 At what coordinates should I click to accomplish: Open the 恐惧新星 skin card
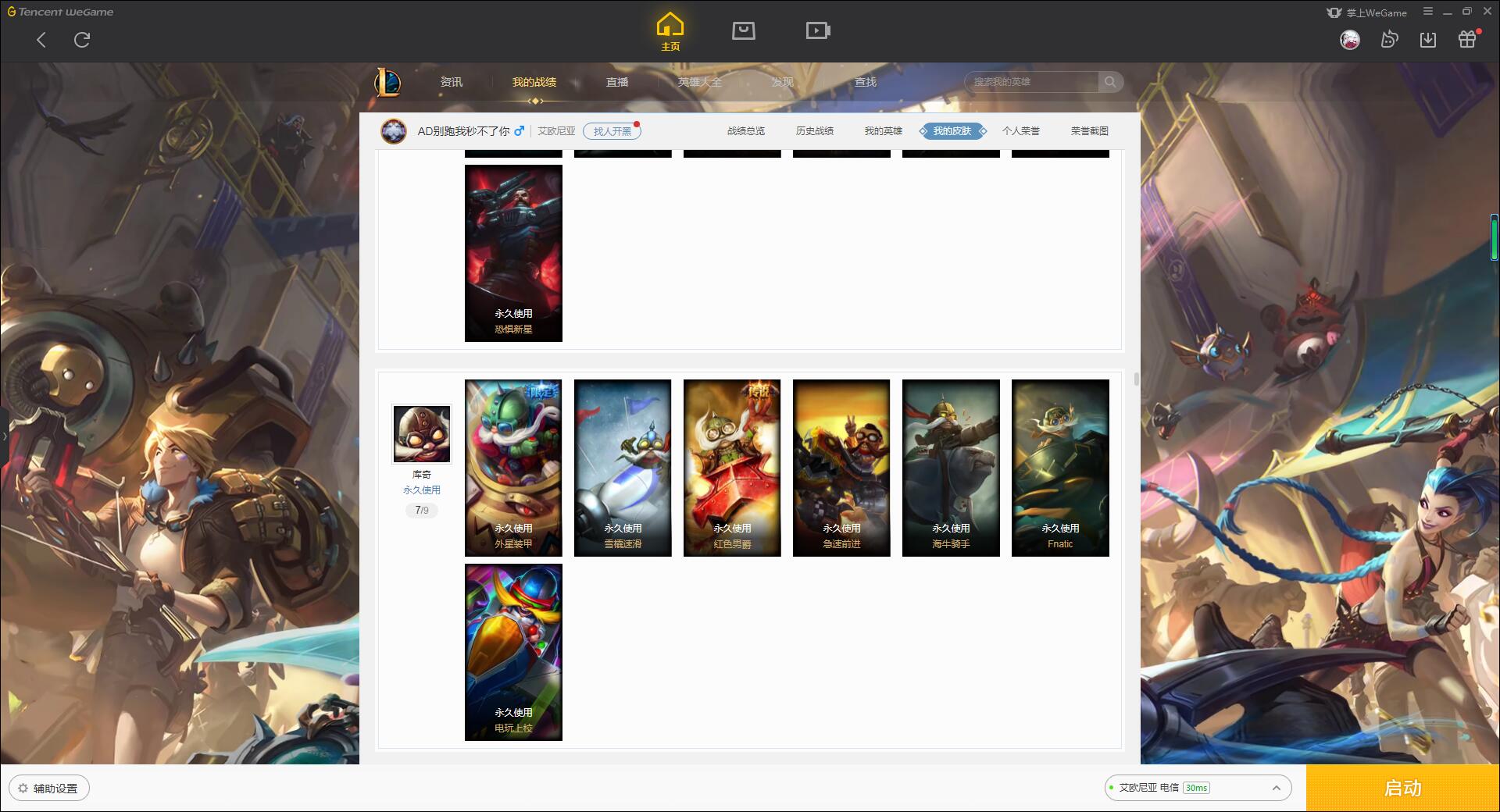point(513,253)
